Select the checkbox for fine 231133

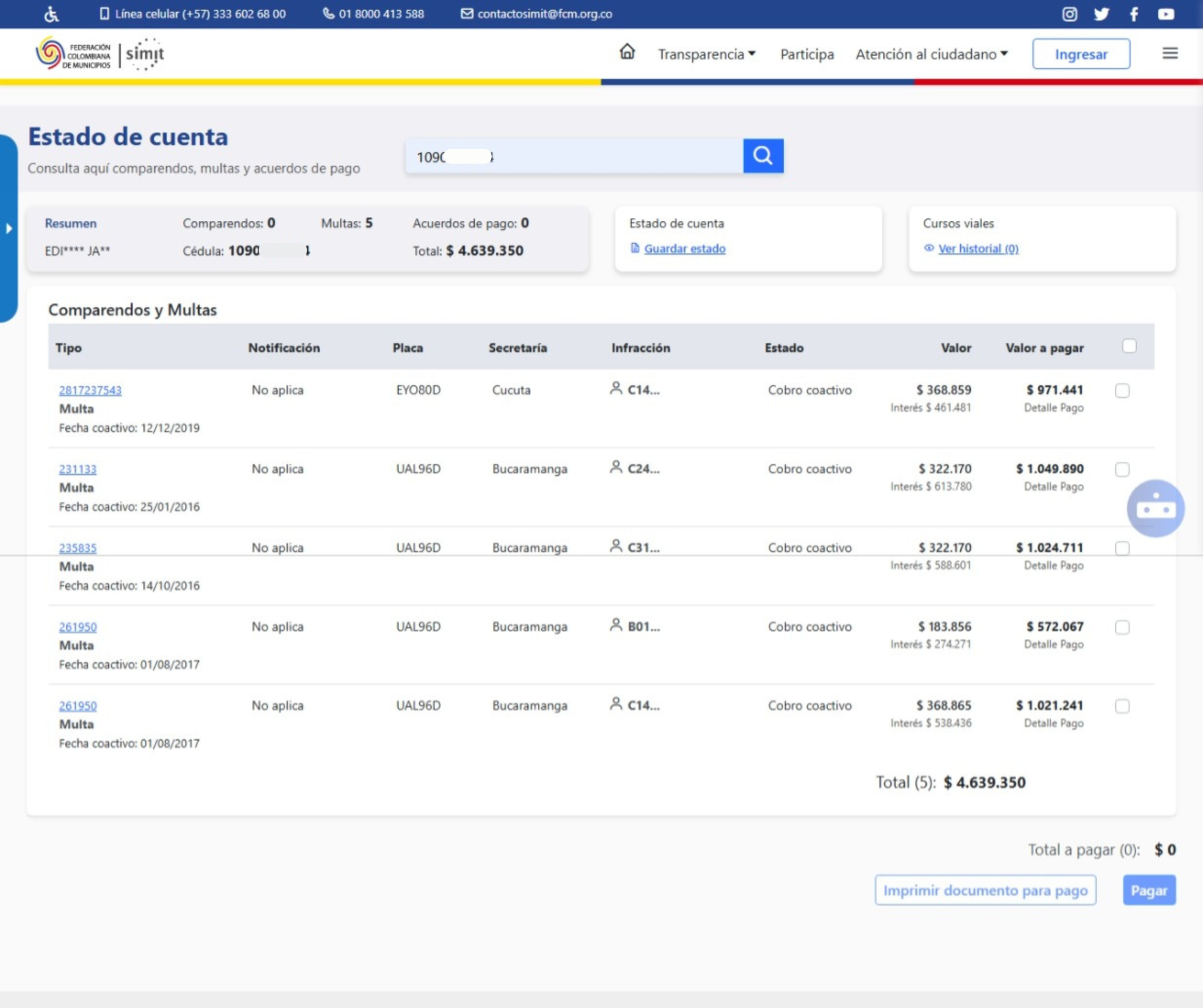point(1122,470)
